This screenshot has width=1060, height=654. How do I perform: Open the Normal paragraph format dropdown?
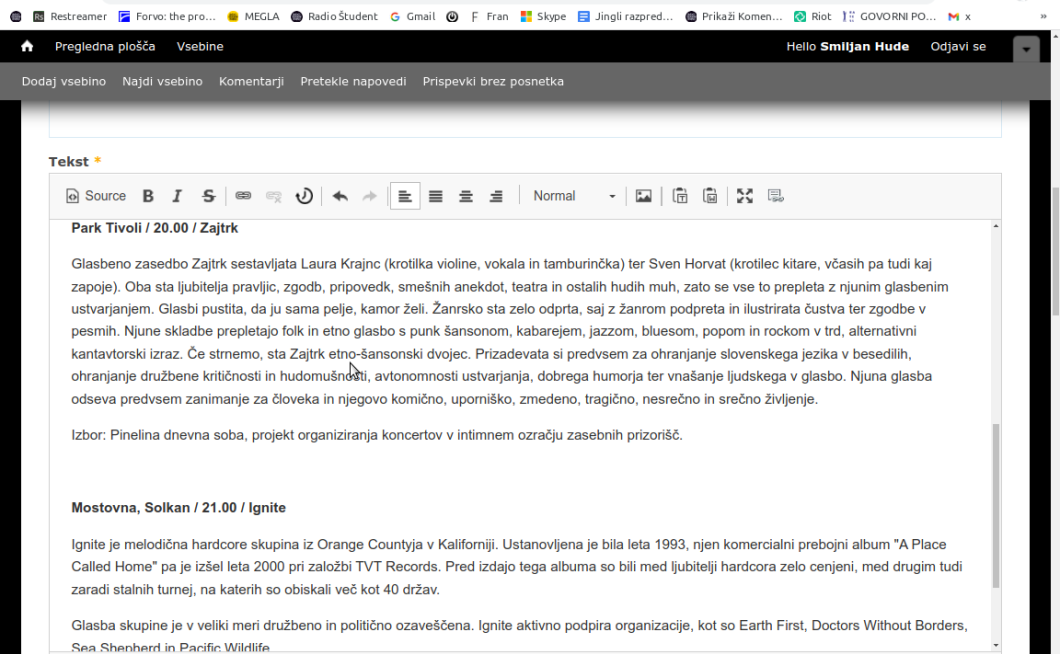[574, 196]
